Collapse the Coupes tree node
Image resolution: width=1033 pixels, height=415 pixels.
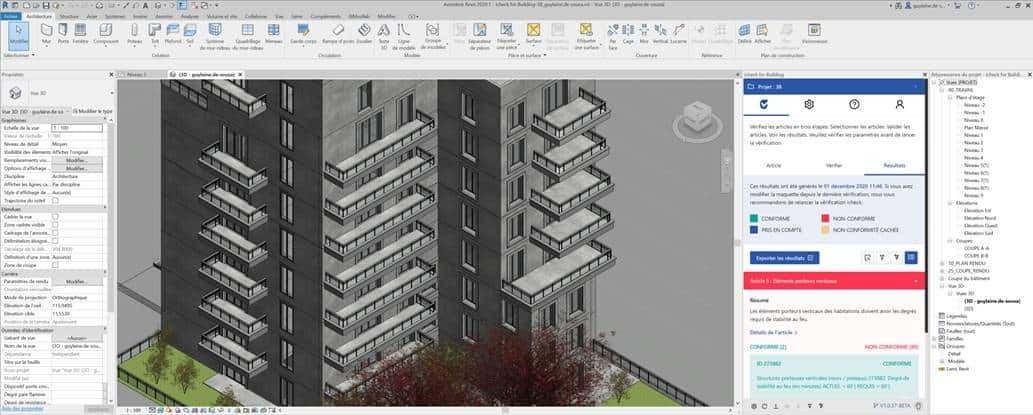[951, 240]
